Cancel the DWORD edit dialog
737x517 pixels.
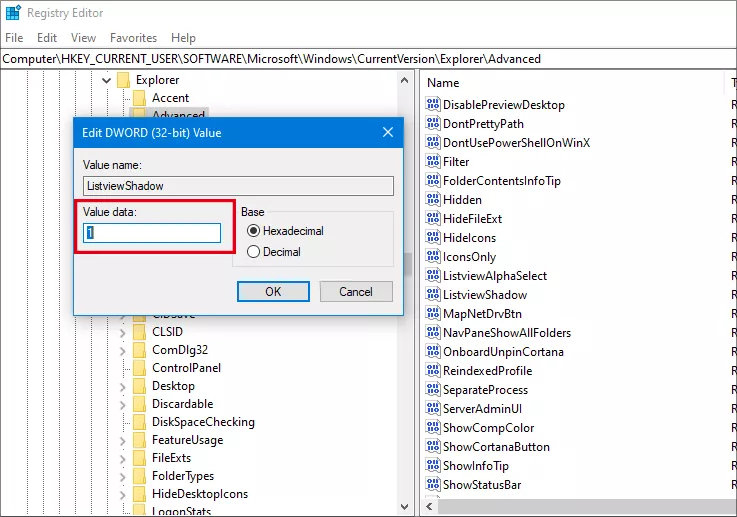(356, 291)
